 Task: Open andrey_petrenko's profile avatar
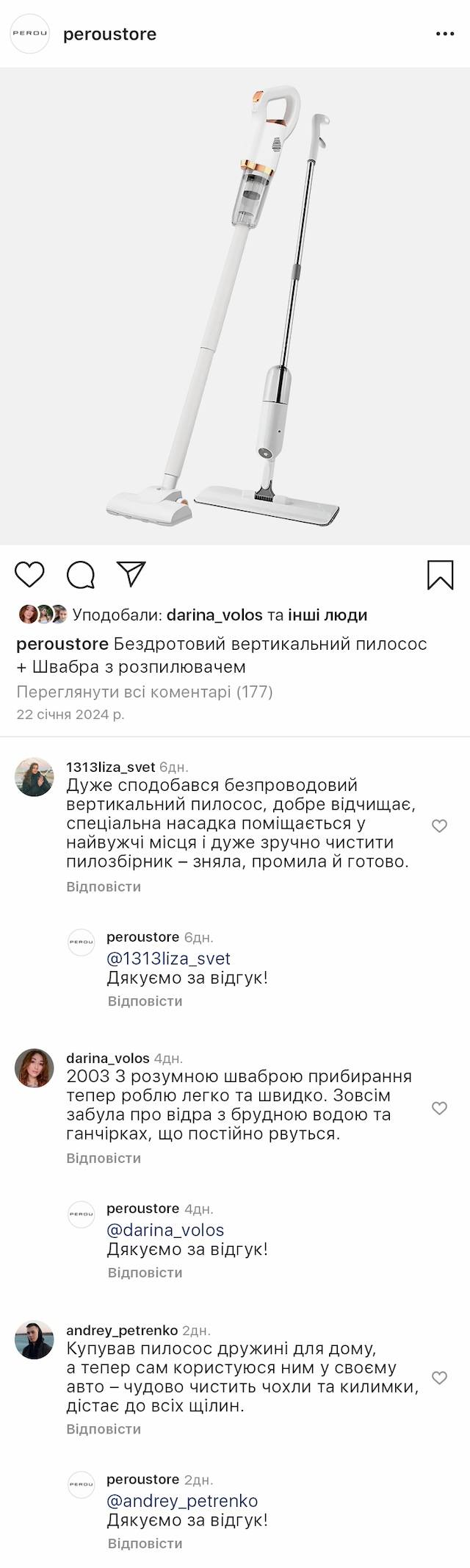point(35,1339)
